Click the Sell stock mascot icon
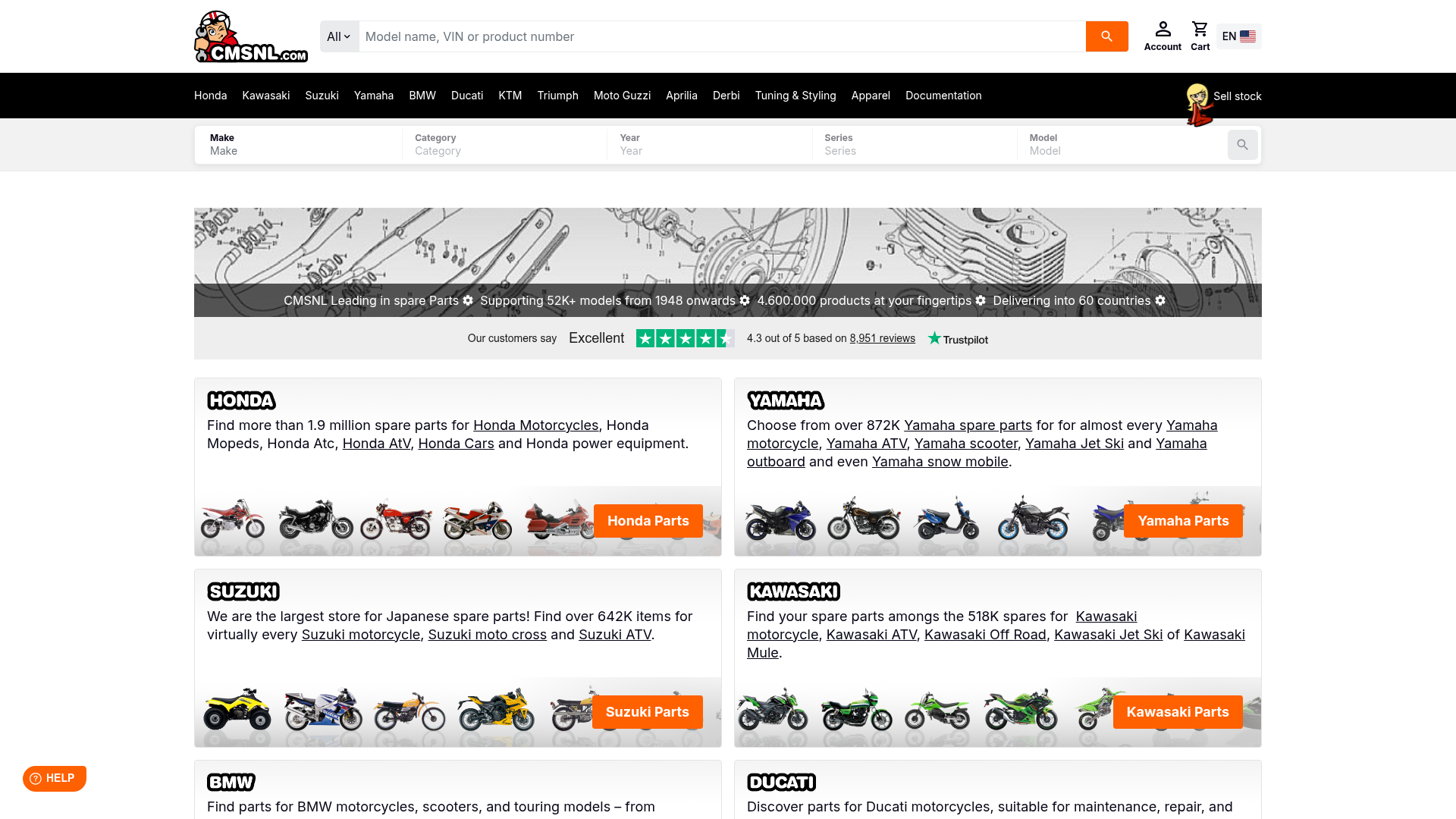Viewport: 1456px width, 819px height. (1199, 105)
